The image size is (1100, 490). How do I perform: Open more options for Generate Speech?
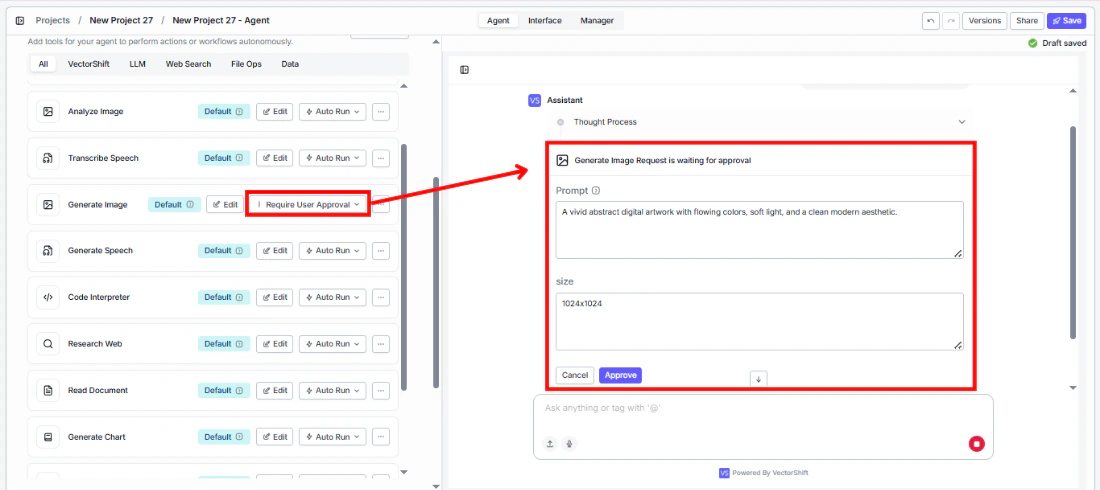381,251
